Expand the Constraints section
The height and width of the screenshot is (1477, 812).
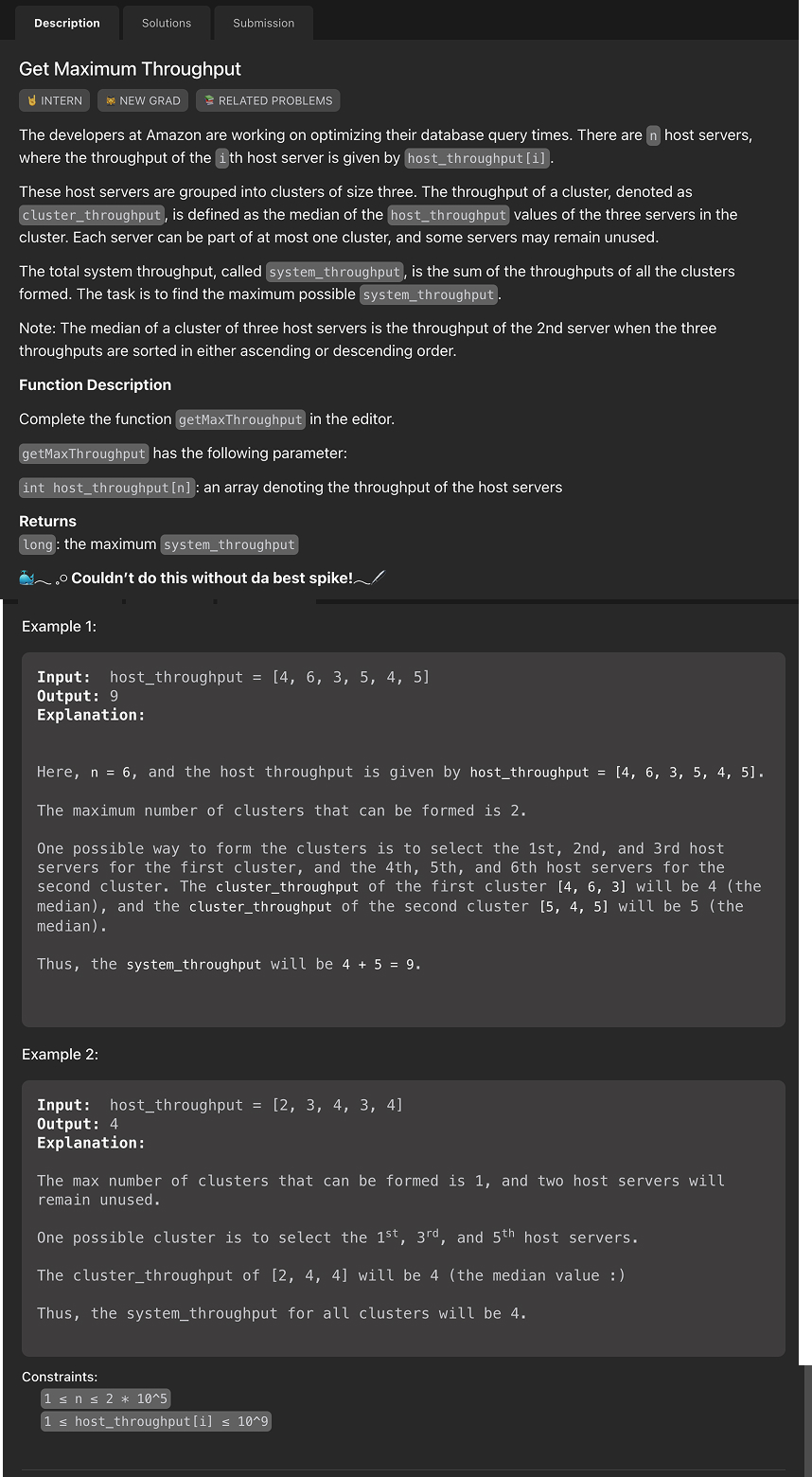pos(59,1377)
